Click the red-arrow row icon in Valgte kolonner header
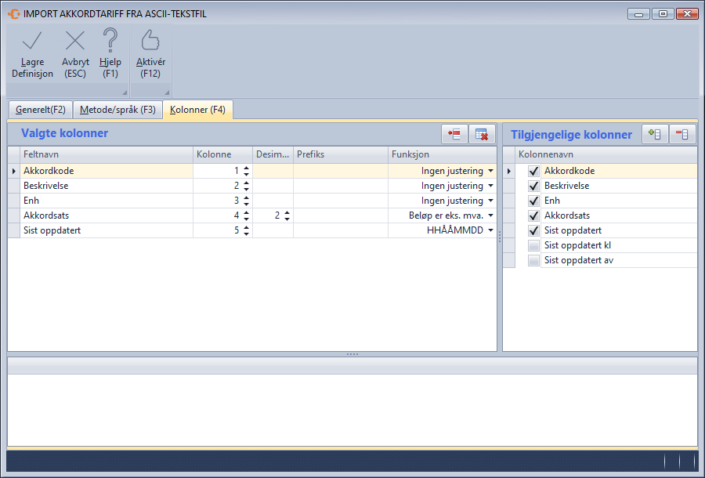Viewport: 705px width, 478px height. click(x=455, y=134)
